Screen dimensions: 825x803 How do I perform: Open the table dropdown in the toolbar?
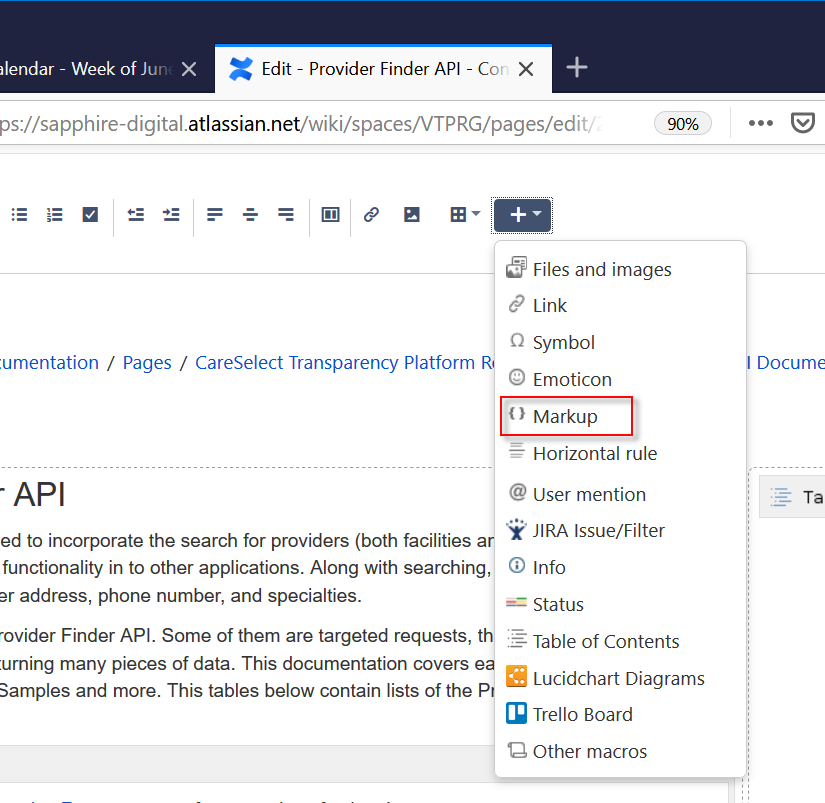(x=465, y=215)
